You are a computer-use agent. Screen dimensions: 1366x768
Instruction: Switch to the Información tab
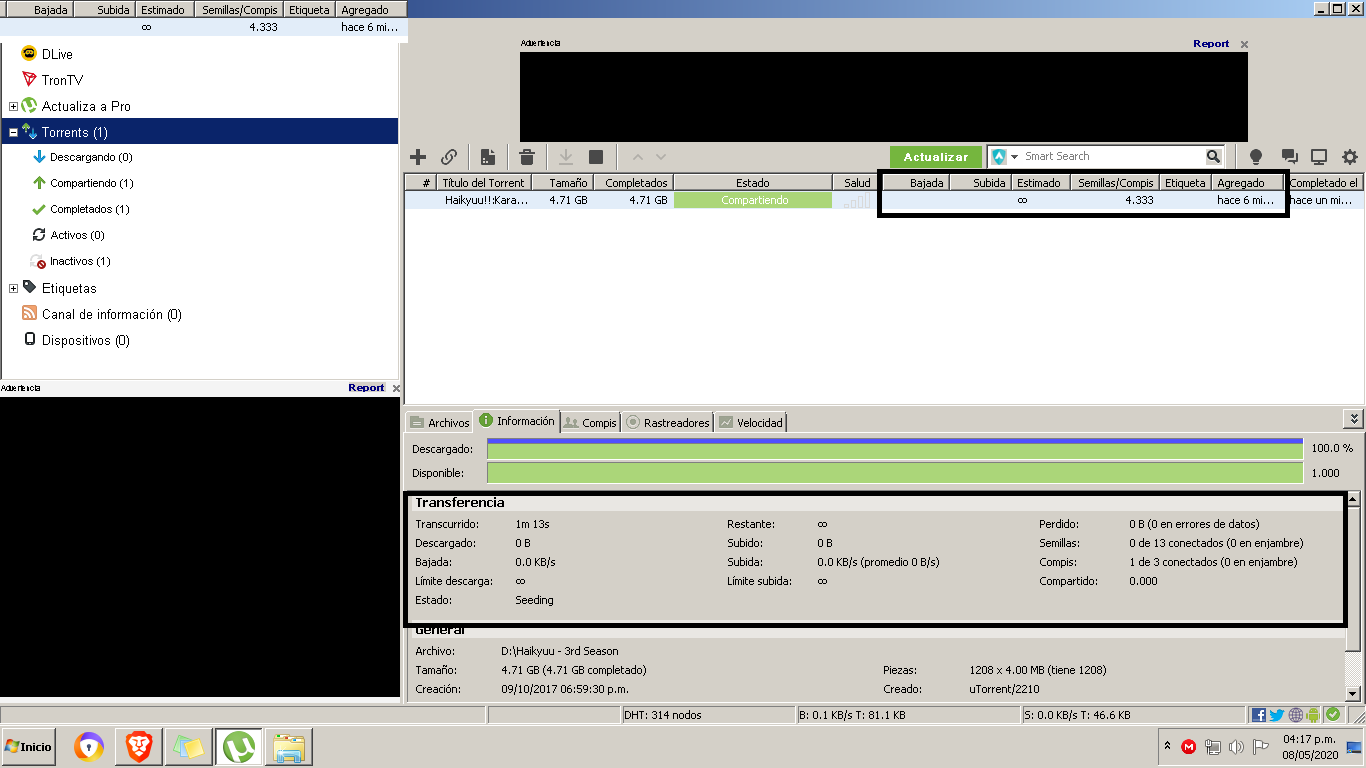[516, 421]
